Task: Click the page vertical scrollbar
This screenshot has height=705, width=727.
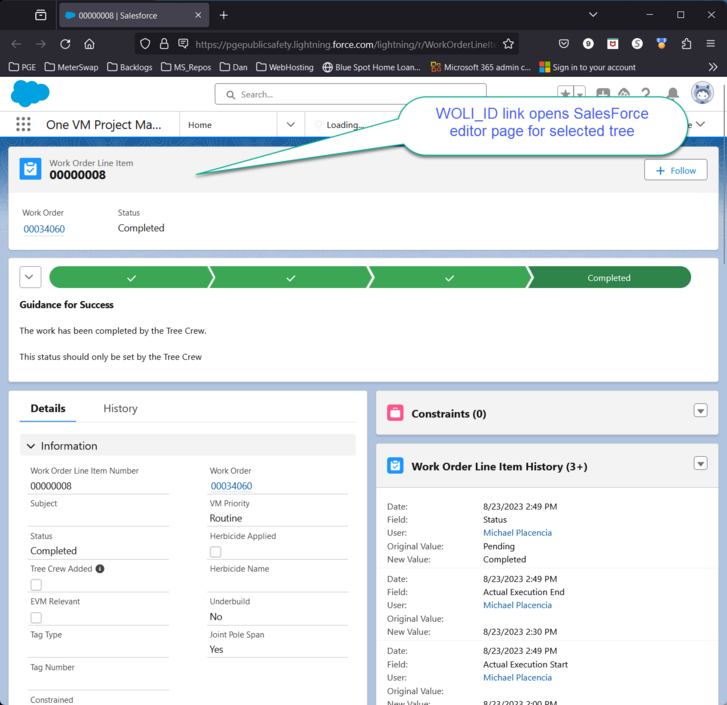Action: pyautogui.click(x=724, y=176)
